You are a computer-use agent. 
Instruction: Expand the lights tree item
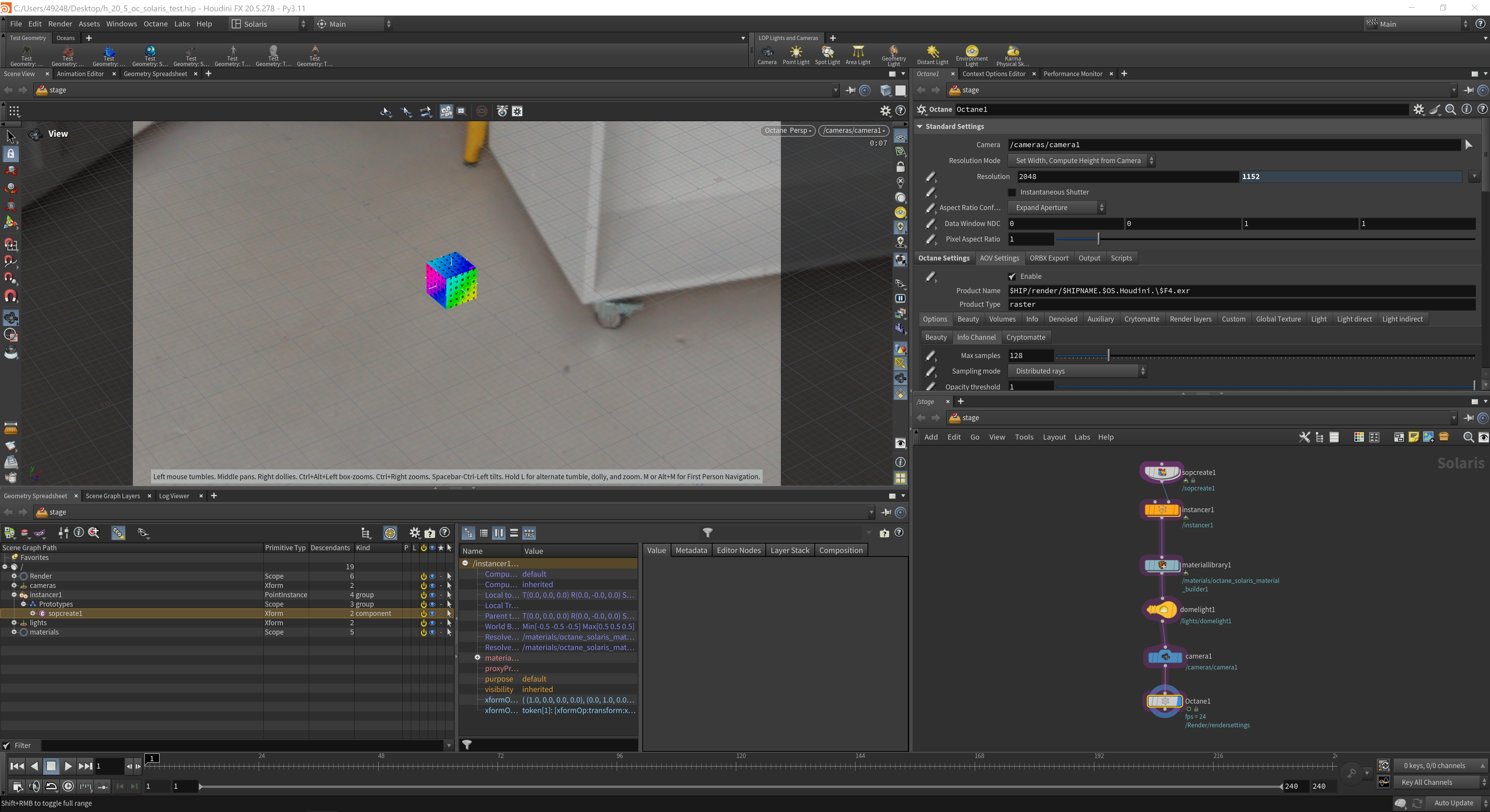[x=14, y=623]
